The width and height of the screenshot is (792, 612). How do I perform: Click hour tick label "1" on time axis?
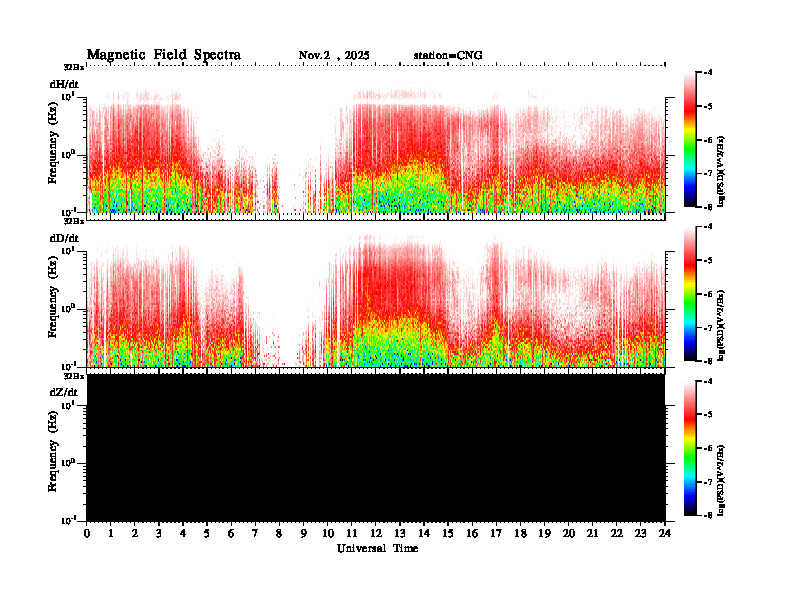[x=111, y=534]
